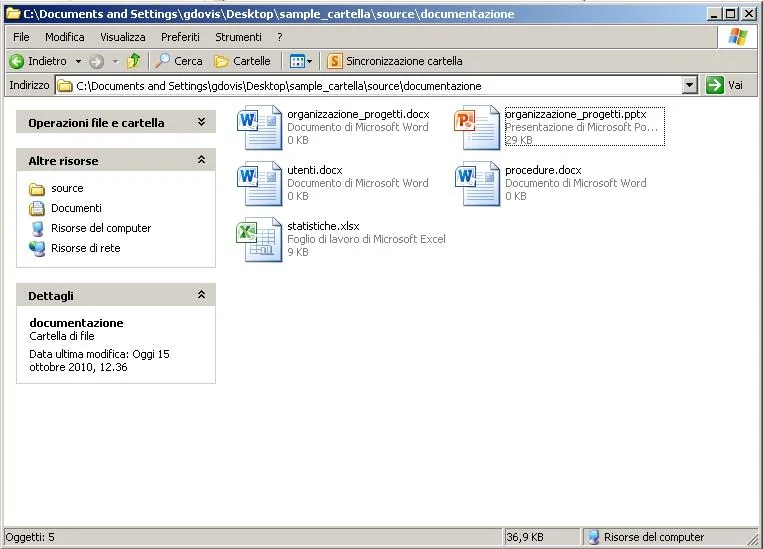Click Documenti folder icon in sidebar
The width and height of the screenshot is (763, 549).
[37, 208]
